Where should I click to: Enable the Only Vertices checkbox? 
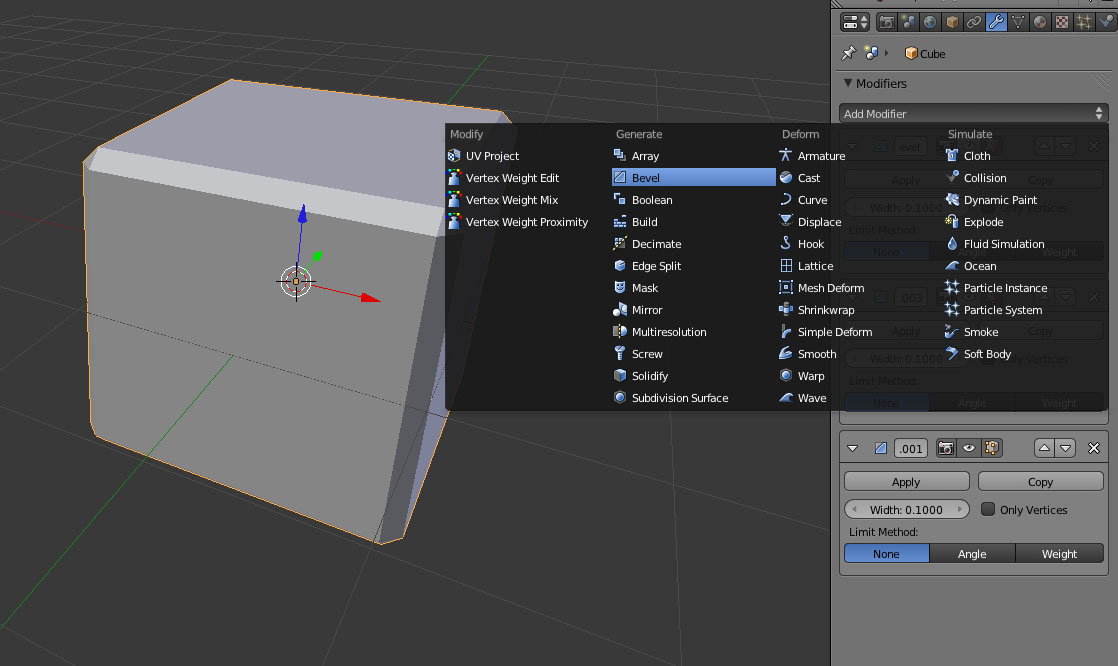[988, 509]
